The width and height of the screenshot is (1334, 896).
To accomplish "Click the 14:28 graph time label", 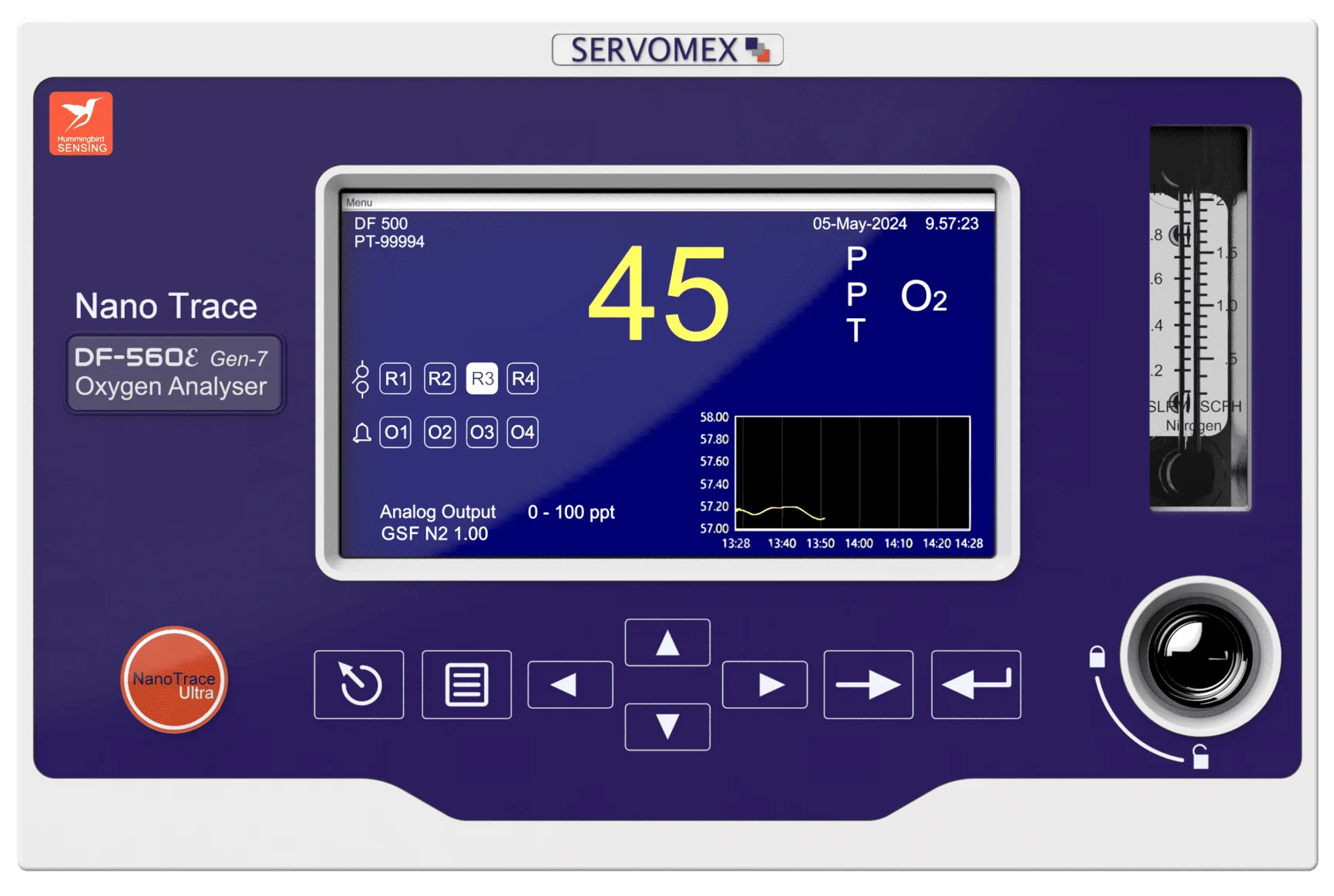I will point(969,543).
